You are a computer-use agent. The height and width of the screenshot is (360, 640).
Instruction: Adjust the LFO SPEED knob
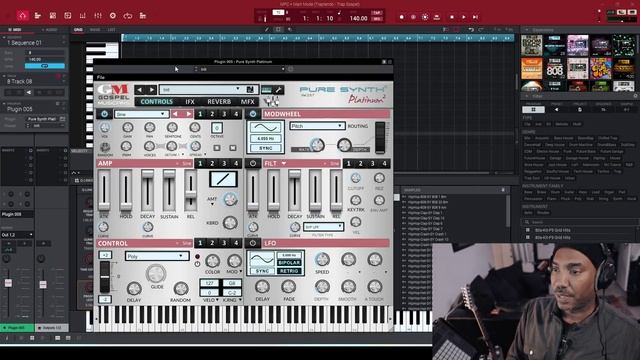click(x=322, y=259)
